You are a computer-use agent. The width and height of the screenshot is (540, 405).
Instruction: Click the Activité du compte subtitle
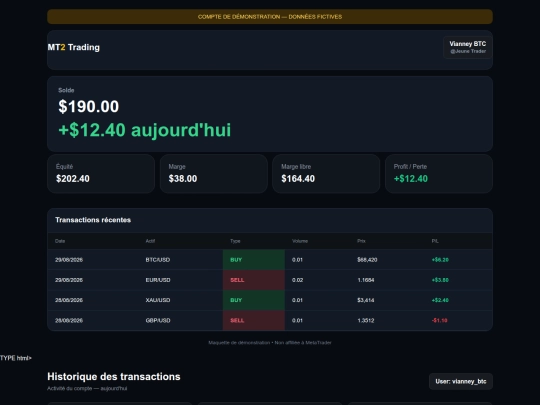coord(87,388)
